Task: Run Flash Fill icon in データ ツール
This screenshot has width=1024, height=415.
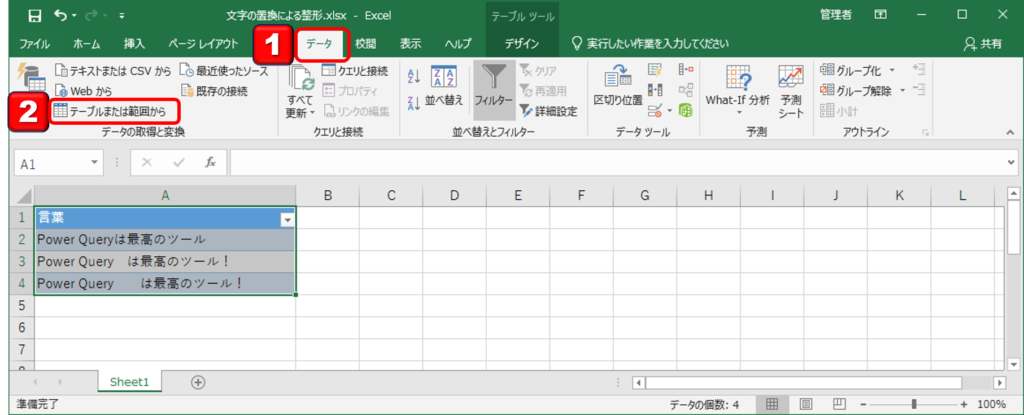Action: [655, 69]
